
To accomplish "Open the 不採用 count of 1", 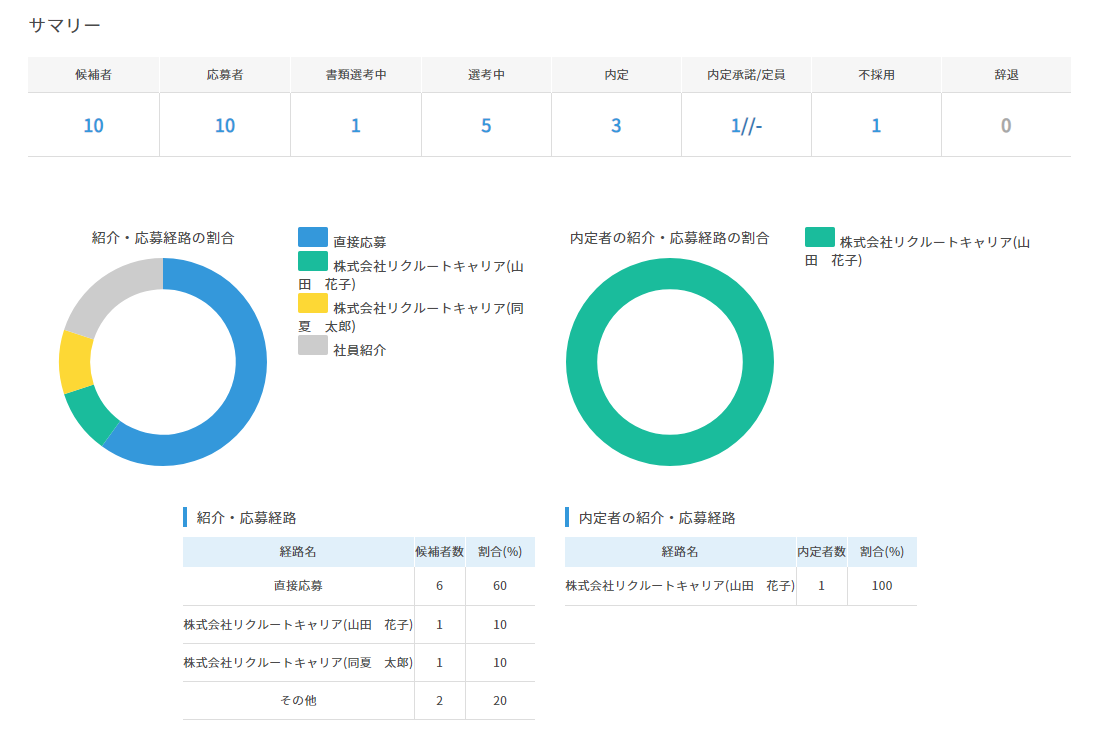I will pyautogui.click(x=876, y=125).
